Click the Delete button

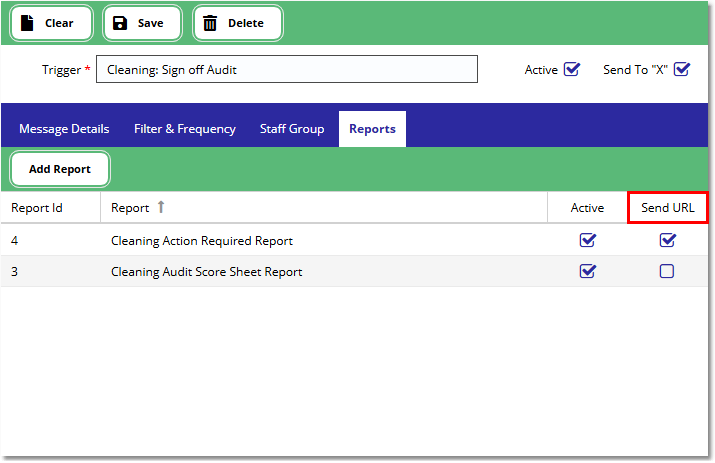pyautogui.click(x=238, y=23)
